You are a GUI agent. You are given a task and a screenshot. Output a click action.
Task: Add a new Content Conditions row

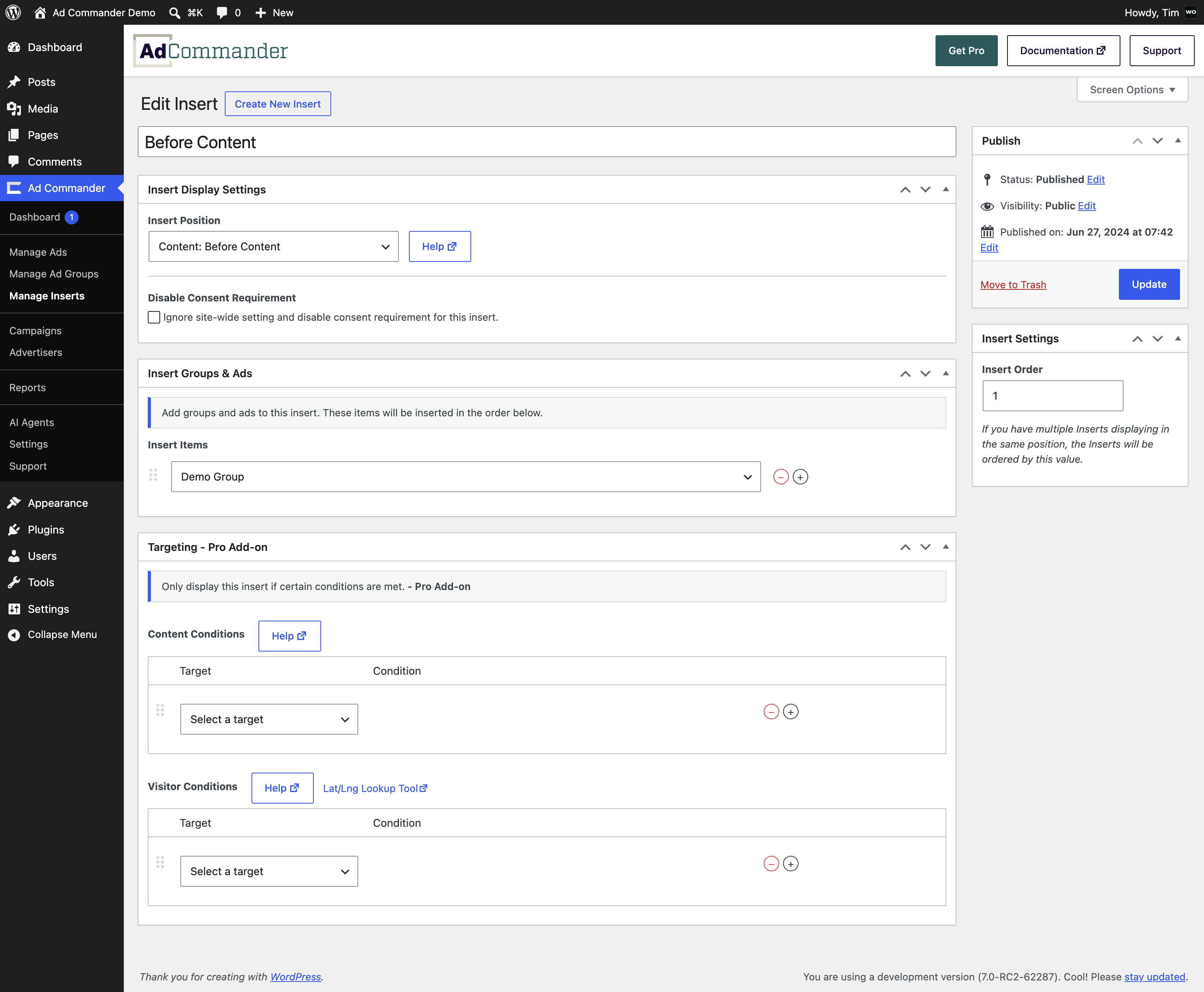[x=790, y=712]
